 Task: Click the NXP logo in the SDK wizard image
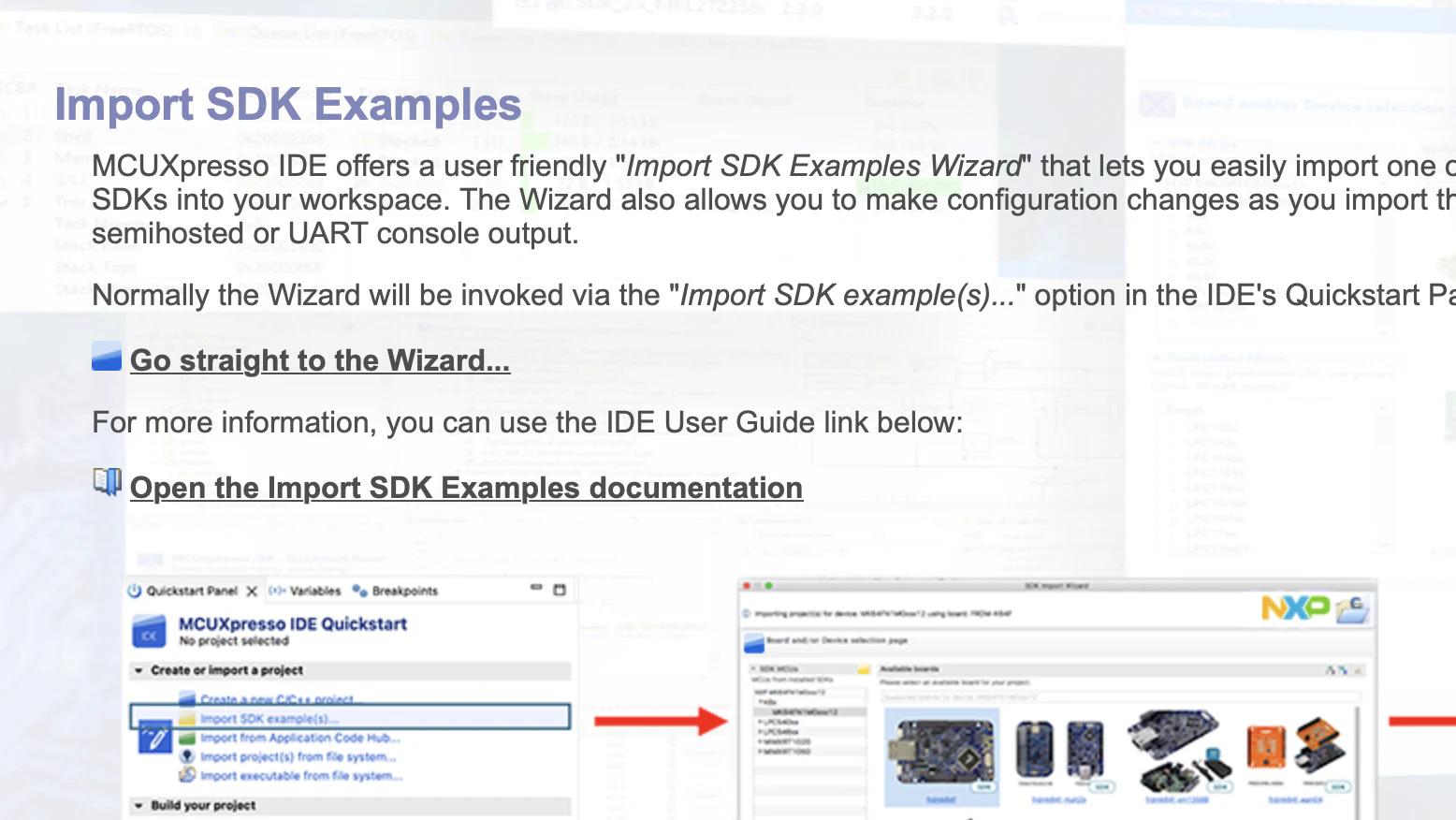1295,608
